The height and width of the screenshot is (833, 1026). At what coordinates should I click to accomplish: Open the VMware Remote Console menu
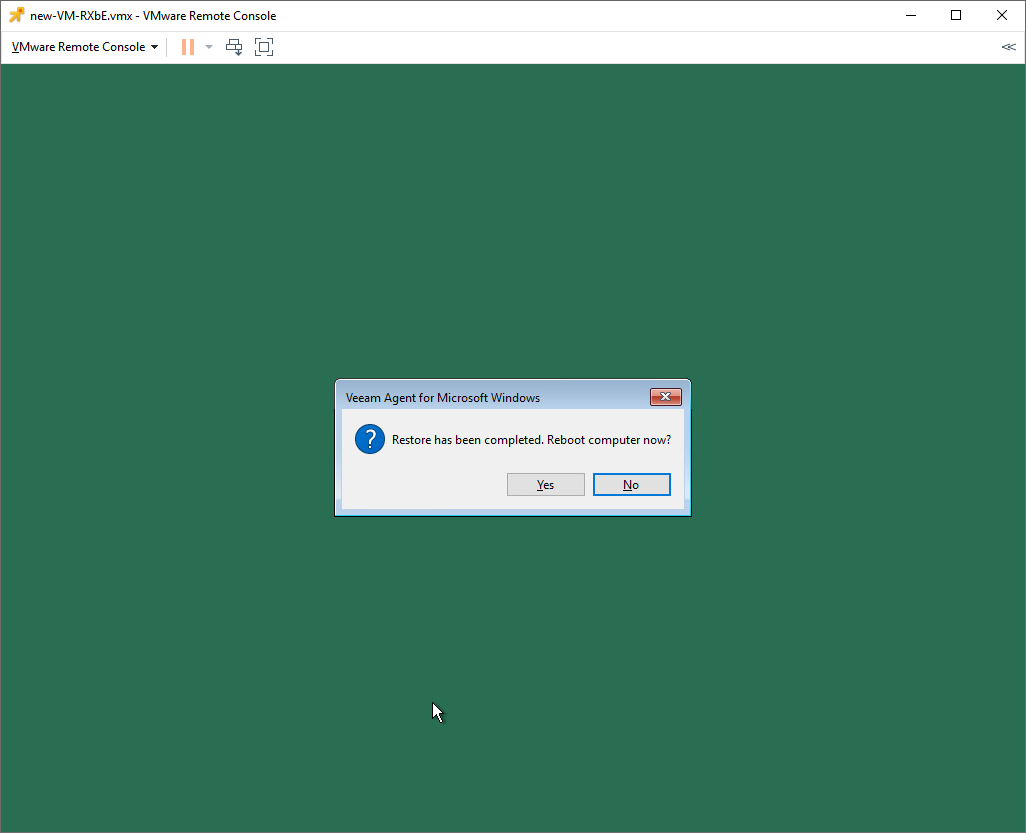click(x=84, y=46)
